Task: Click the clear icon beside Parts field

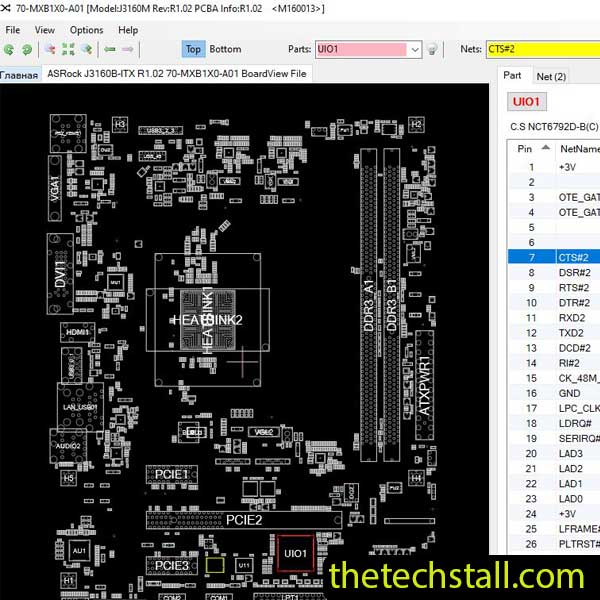Action: [x=431, y=49]
